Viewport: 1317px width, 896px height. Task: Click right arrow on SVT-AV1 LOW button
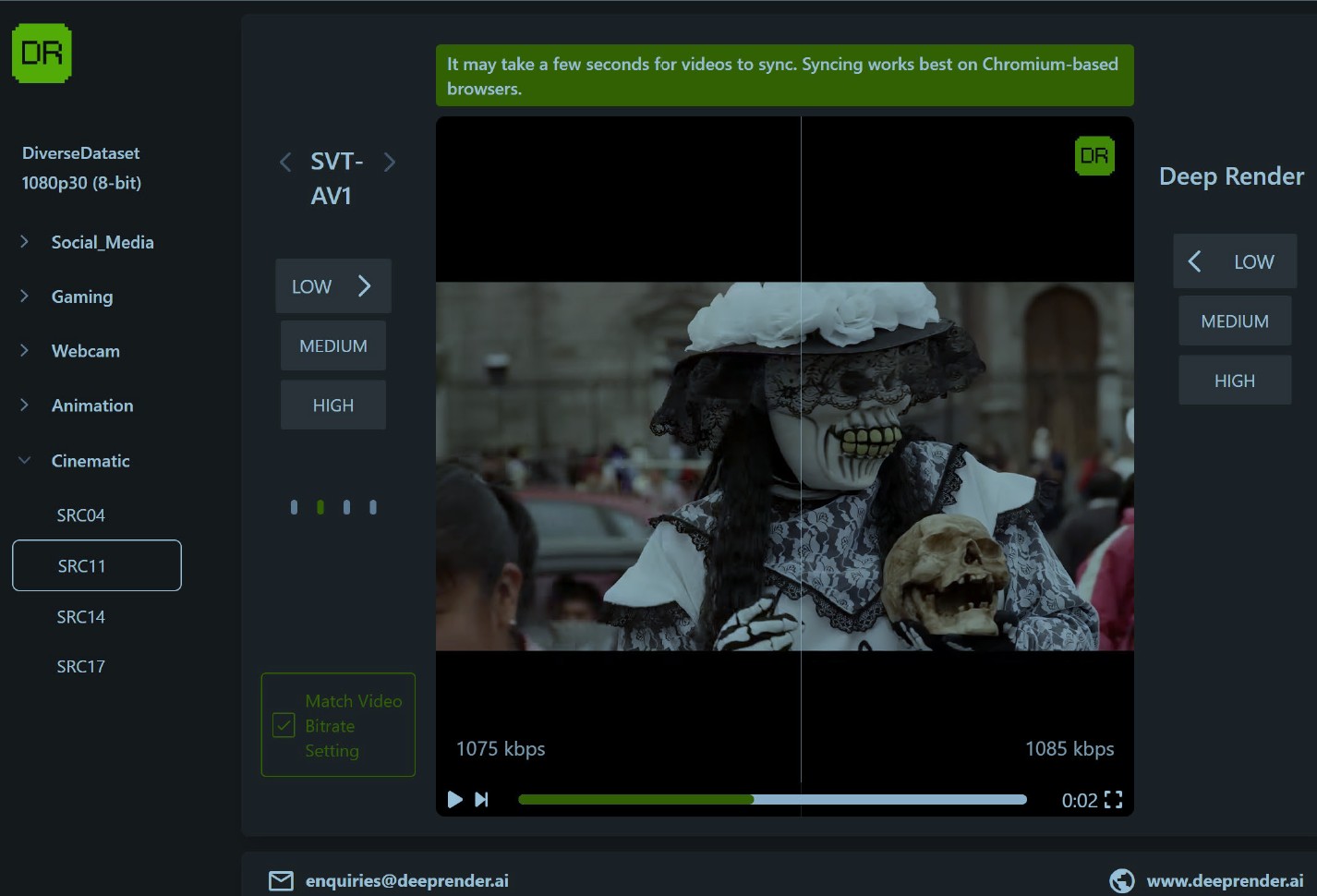pyautogui.click(x=365, y=286)
